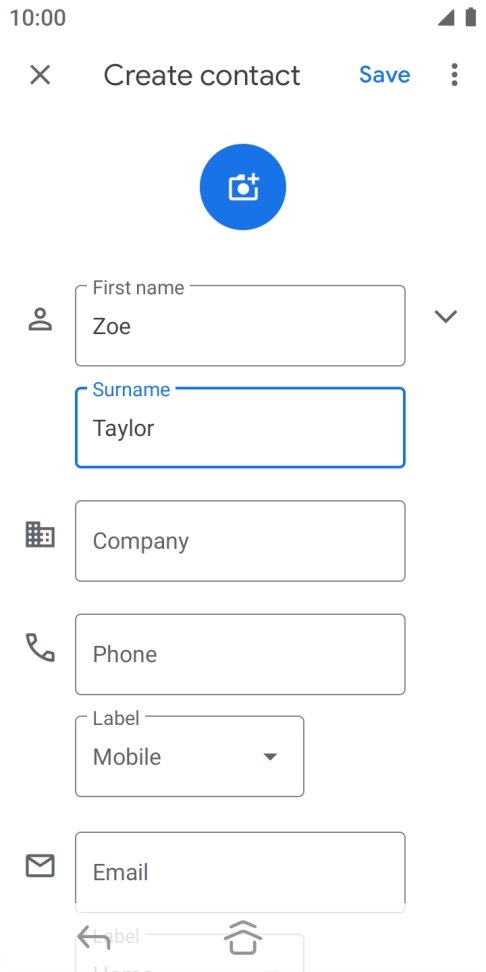
Task: Tap the signal strength status icon
Action: 446,18
